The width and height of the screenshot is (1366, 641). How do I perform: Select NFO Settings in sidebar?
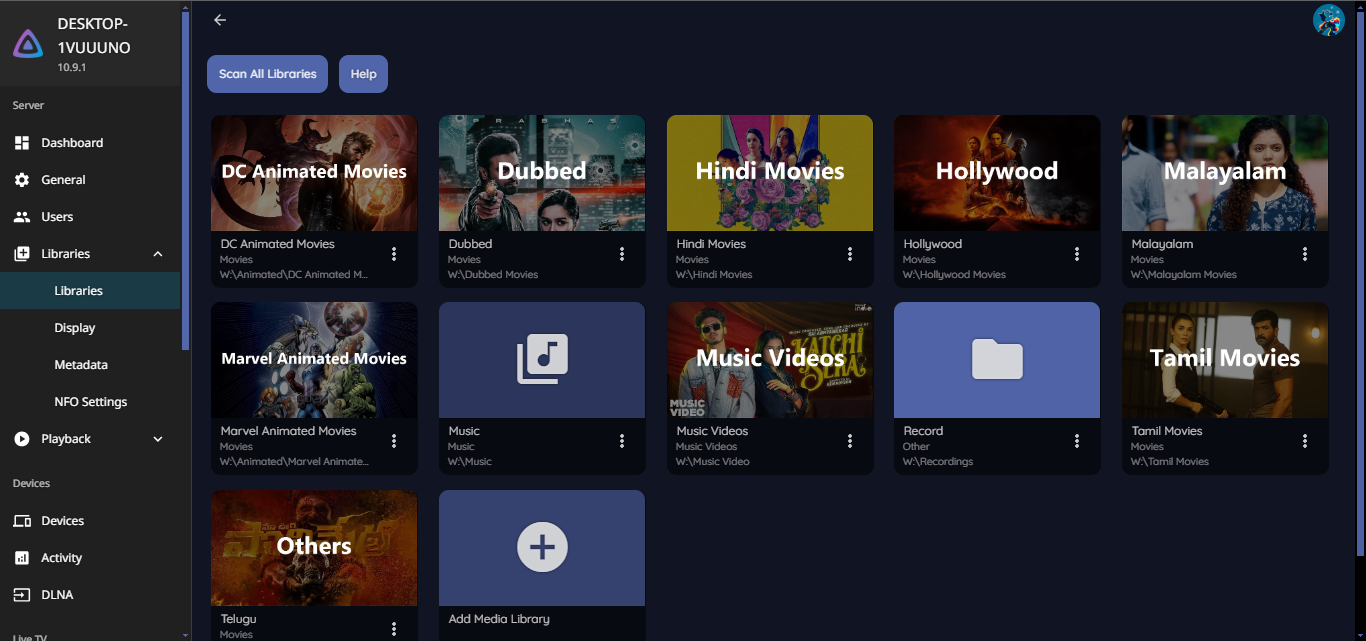[90, 402]
